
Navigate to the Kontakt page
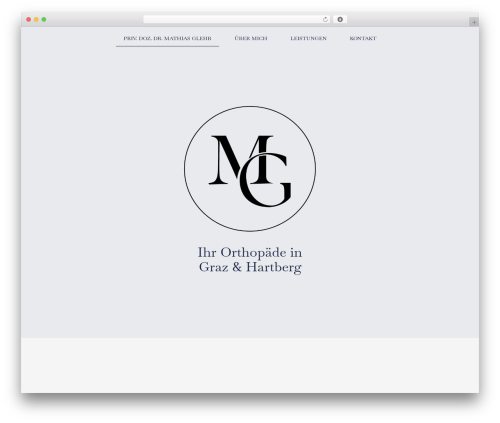[x=363, y=38]
